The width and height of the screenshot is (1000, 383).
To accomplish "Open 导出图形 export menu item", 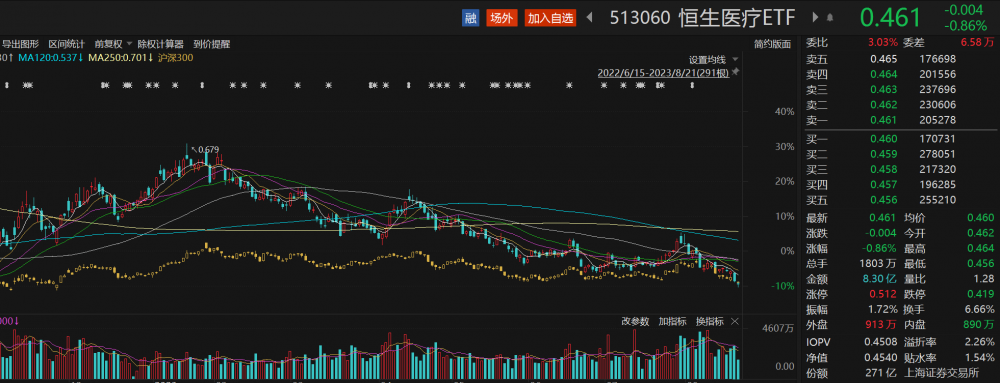I will (20, 44).
